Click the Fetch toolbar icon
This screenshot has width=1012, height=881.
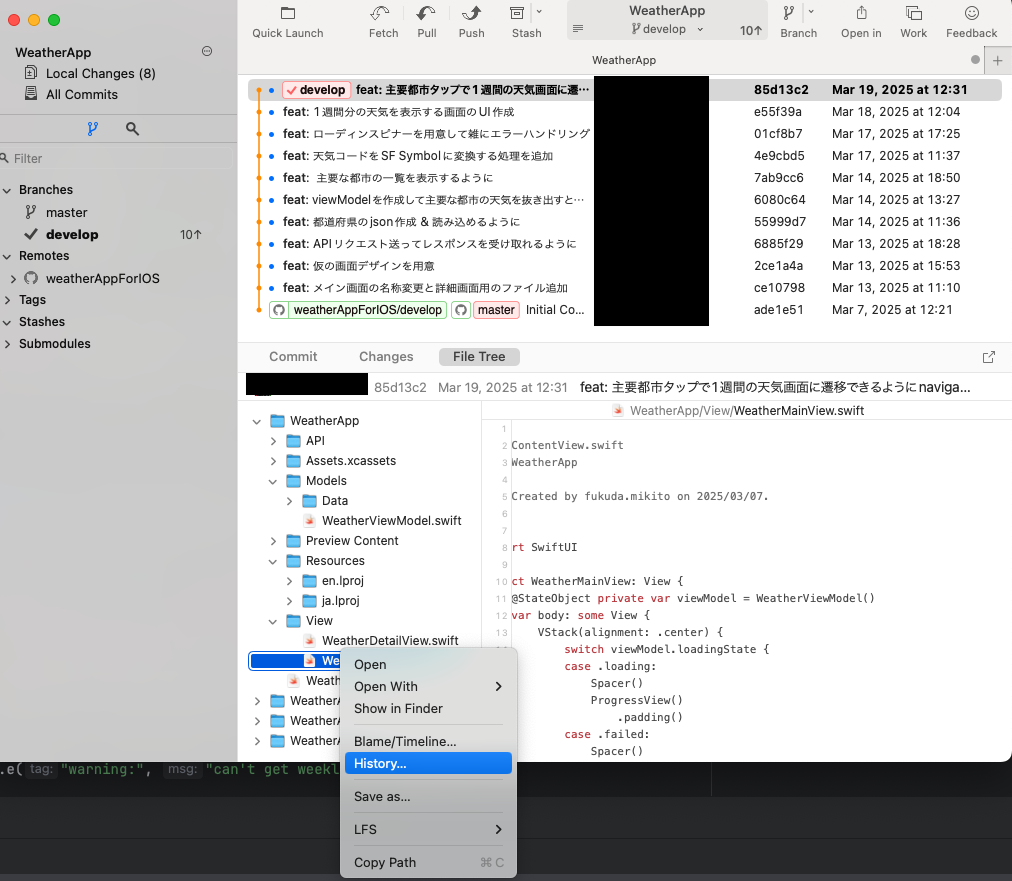click(382, 22)
